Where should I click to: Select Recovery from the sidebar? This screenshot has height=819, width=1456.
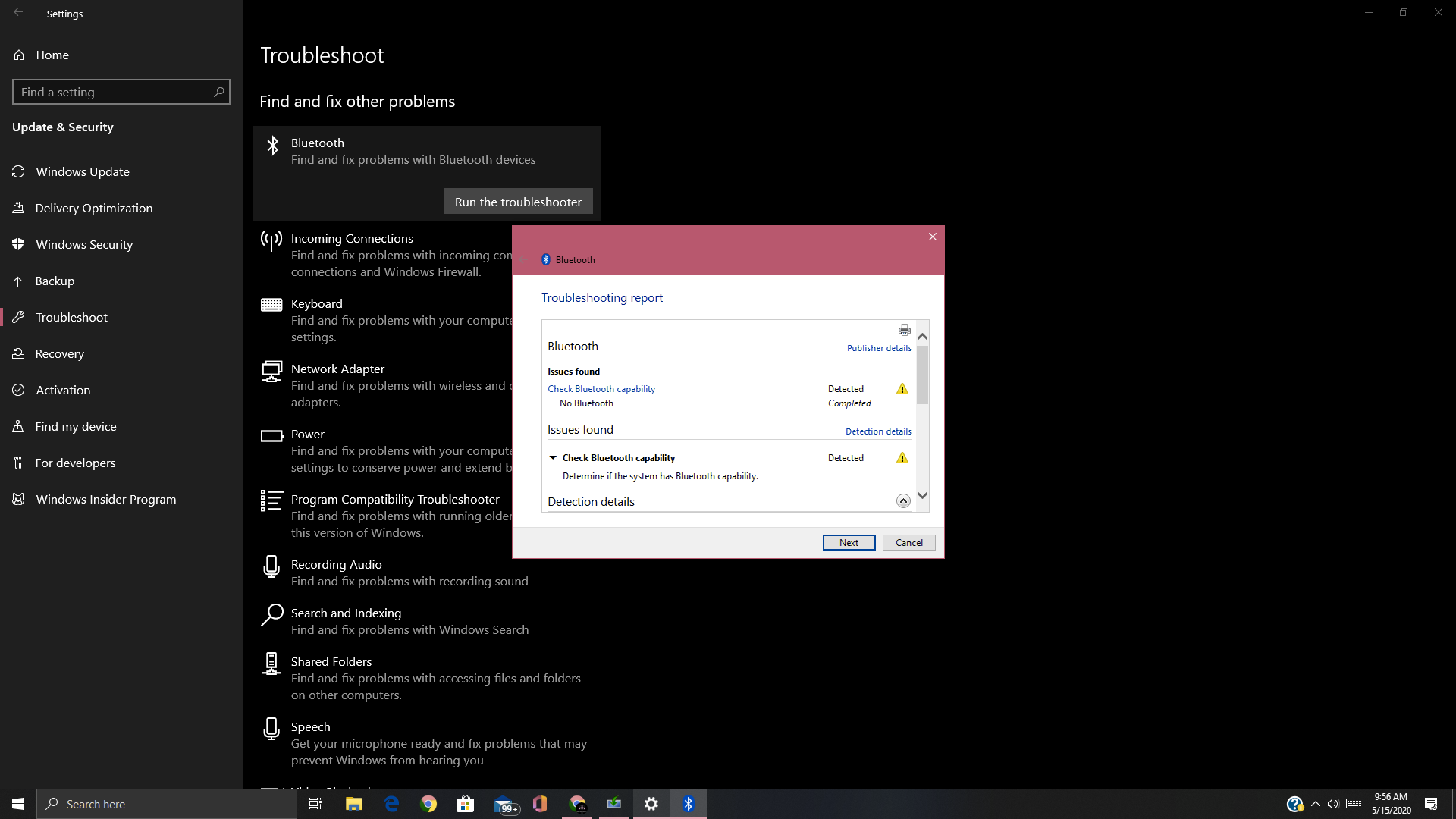click(x=59, y=354)
